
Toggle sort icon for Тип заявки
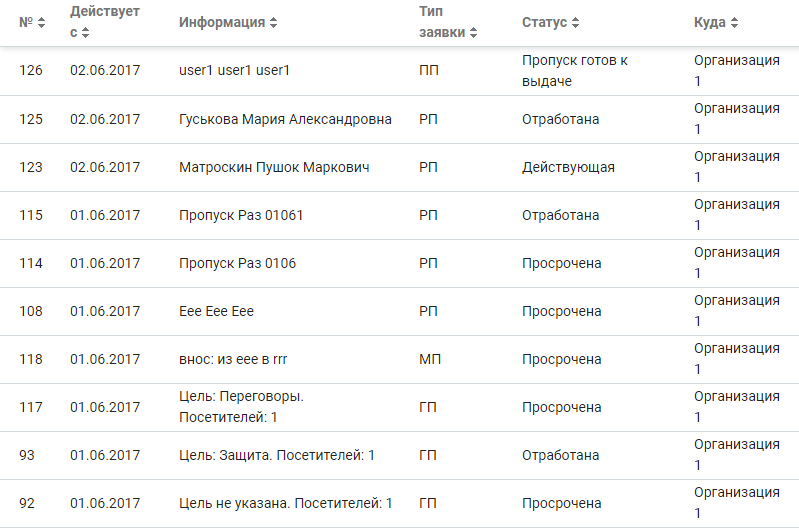[x=473, y=33]
